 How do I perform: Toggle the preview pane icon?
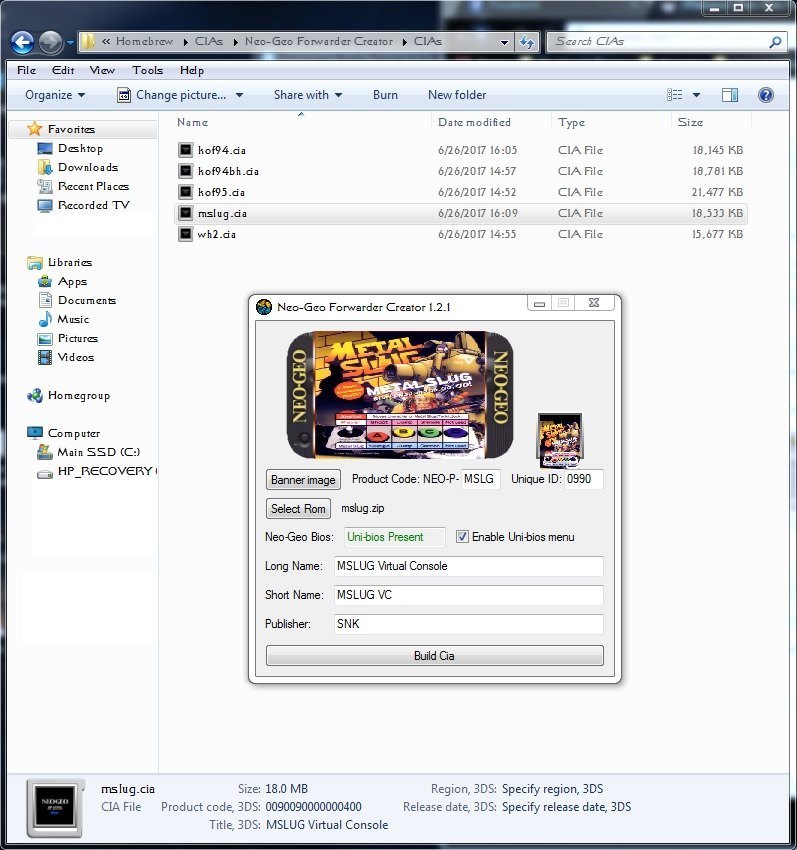coord(730,95)
